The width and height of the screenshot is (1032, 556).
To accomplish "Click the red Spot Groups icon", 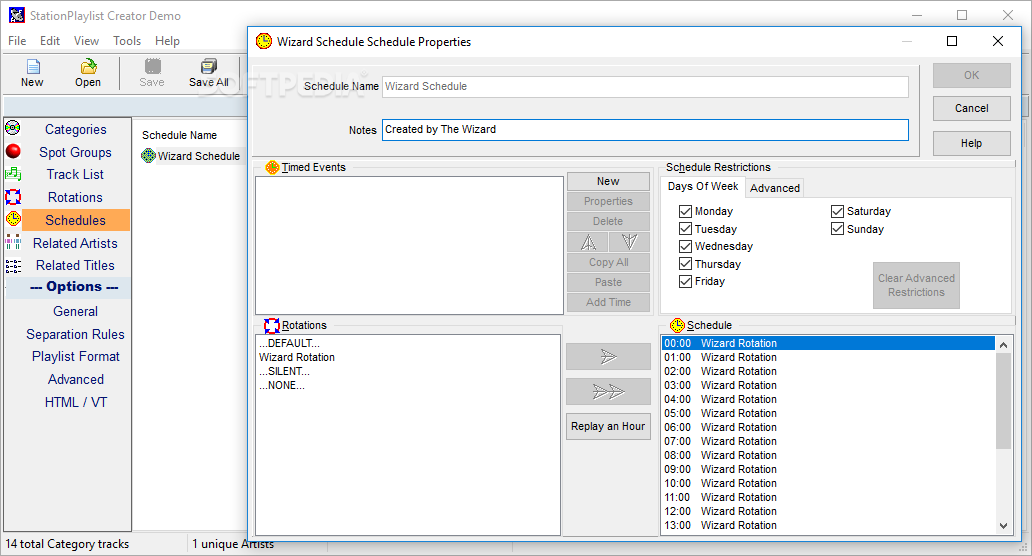I will click(13, 151).
